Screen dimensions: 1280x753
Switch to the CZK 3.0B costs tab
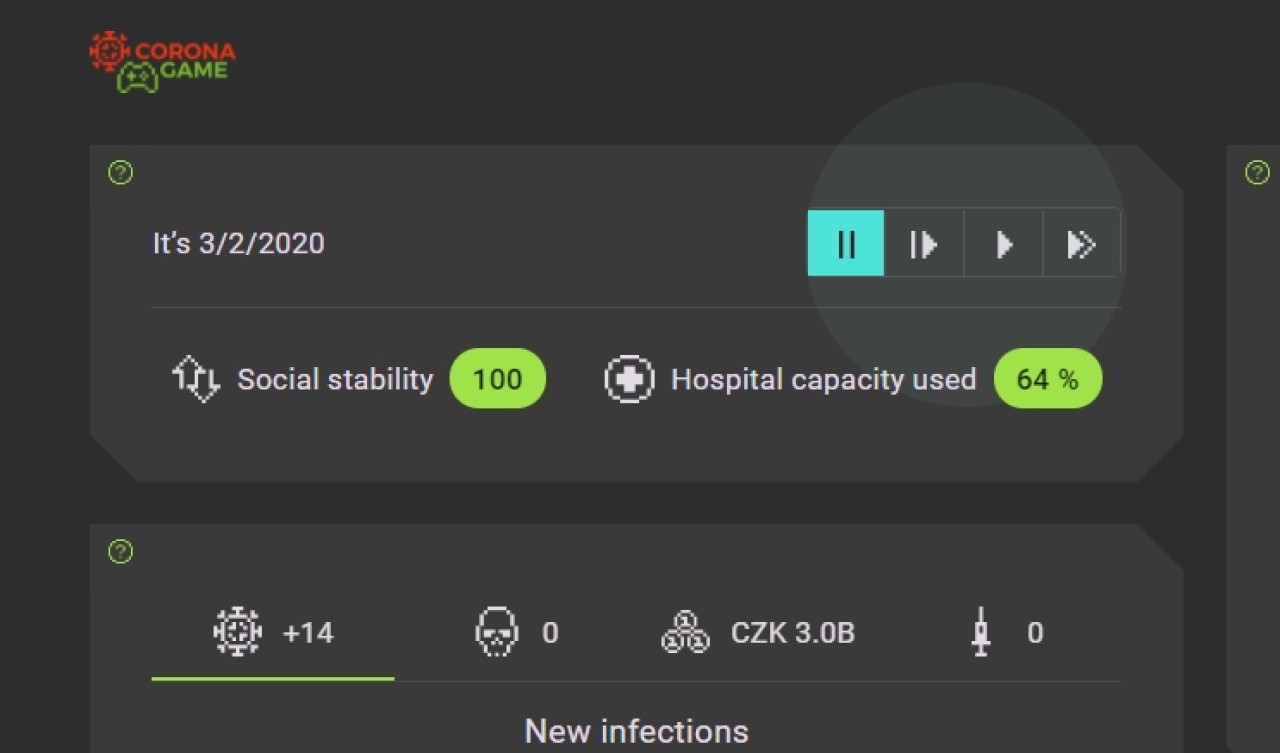pyautogui.click(x=759, y=633)
